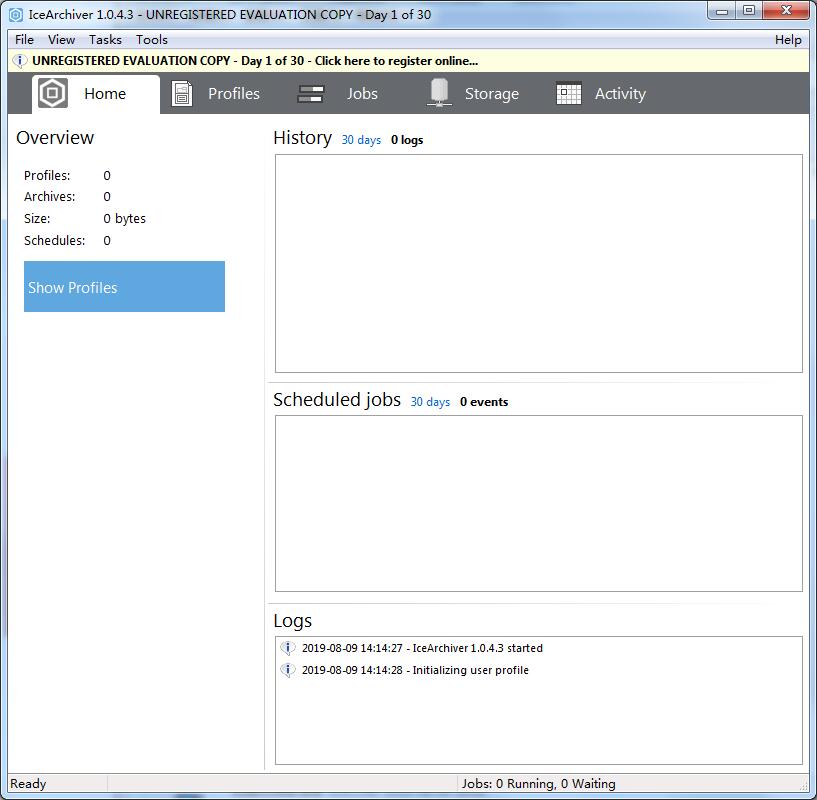Open the Tools menu

(152, 40)
